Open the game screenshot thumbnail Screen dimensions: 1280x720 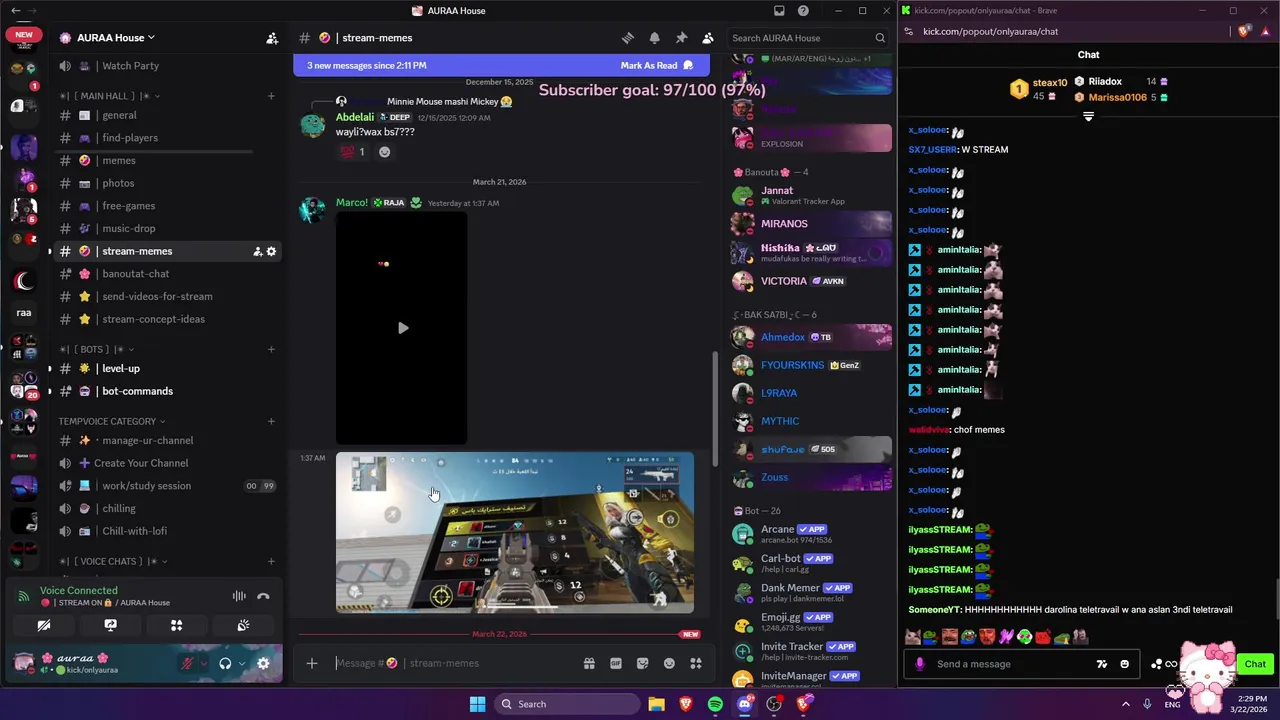[514, 532]
